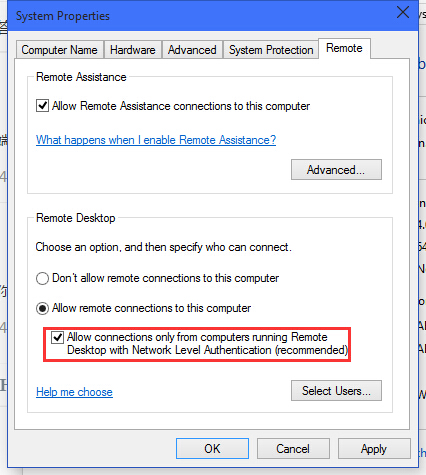Click the Remote Assistance Advanced... button
Viewport: 426px width, 475px height.
click(x=336, y=170)
